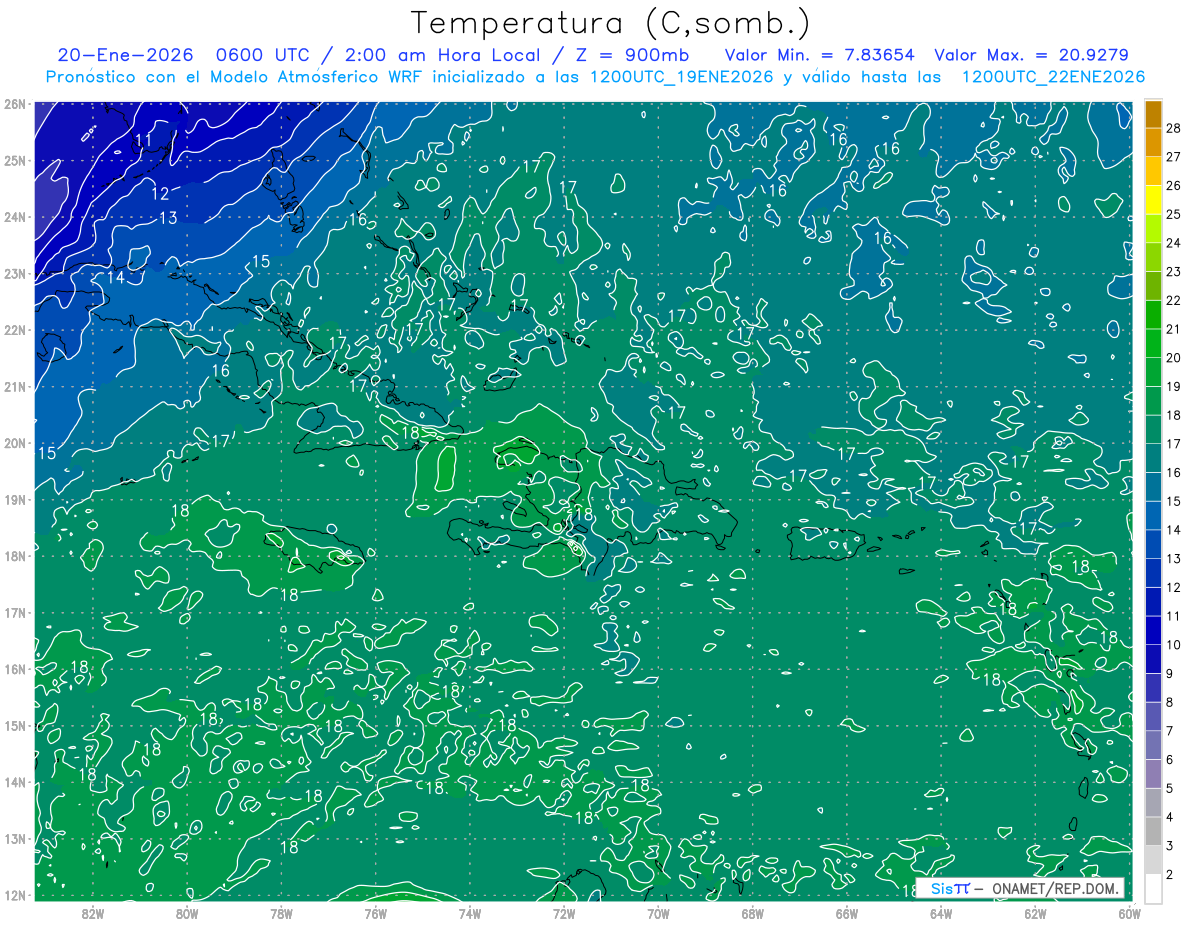Screen dimensions: 1200x927
Task: Click the title Temperatura (C,somb.)
Action: pos(610,24)
